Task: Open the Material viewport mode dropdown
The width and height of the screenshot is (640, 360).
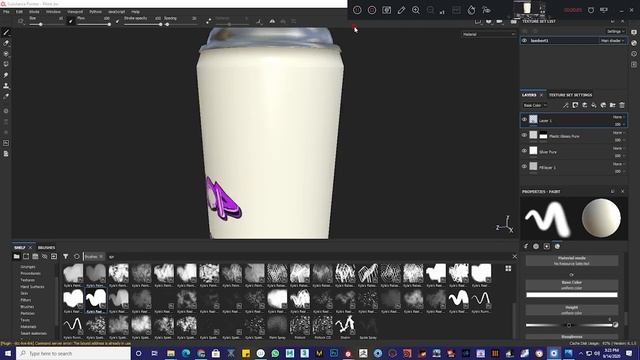Action: (x=489, y=34)
